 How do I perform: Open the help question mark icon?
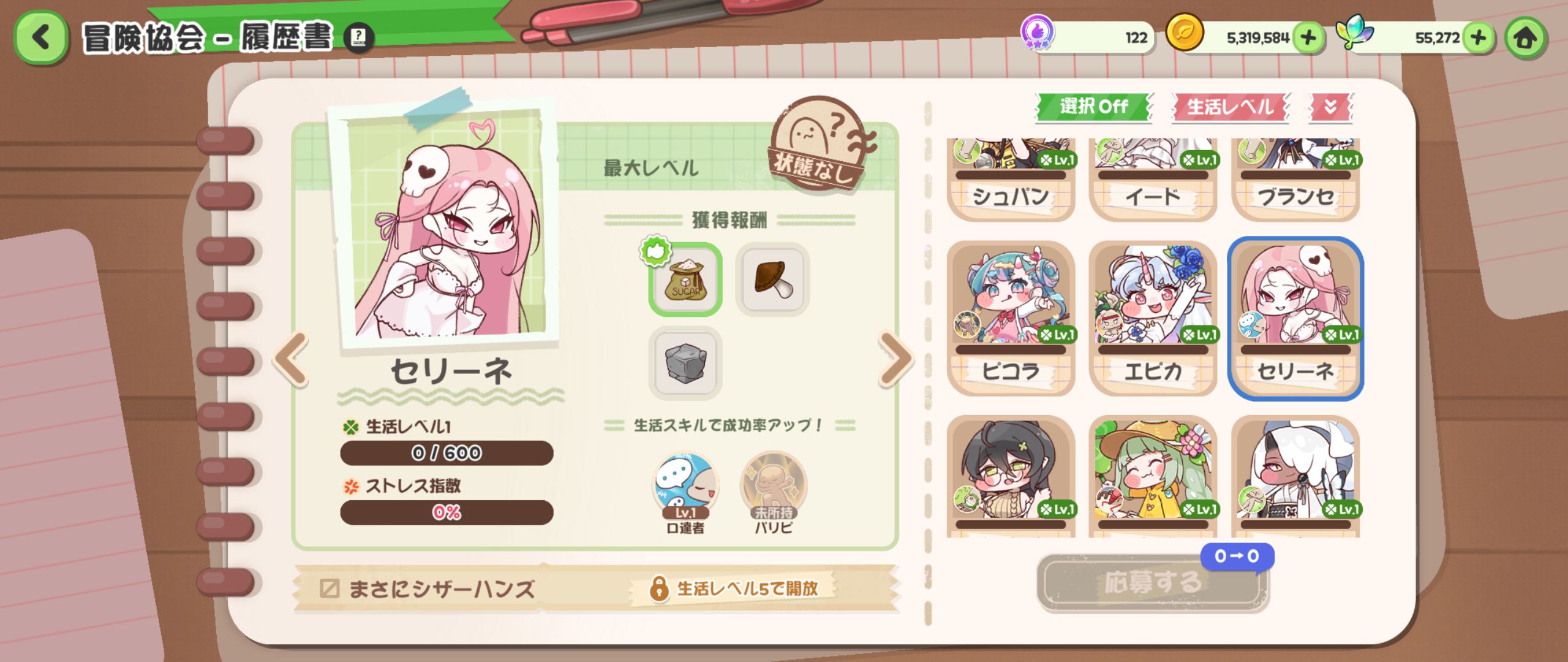(359, 37)
